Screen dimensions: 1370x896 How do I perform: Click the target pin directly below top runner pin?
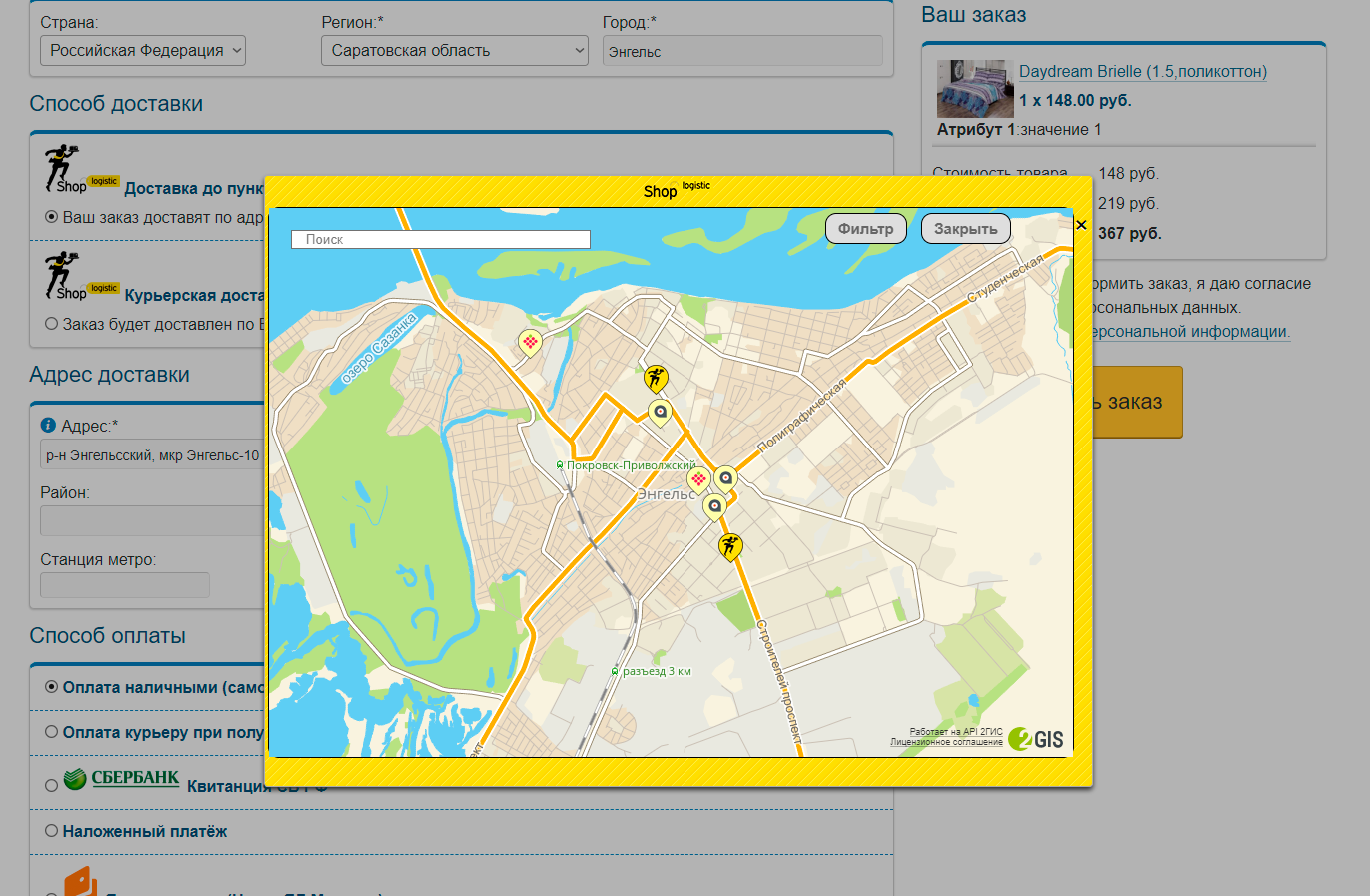click(x=660, y=412)
